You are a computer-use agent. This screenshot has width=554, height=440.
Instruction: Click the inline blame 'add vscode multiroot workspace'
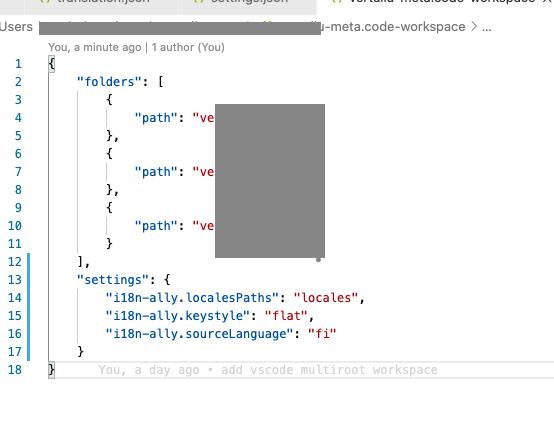(x=329, y=370)
